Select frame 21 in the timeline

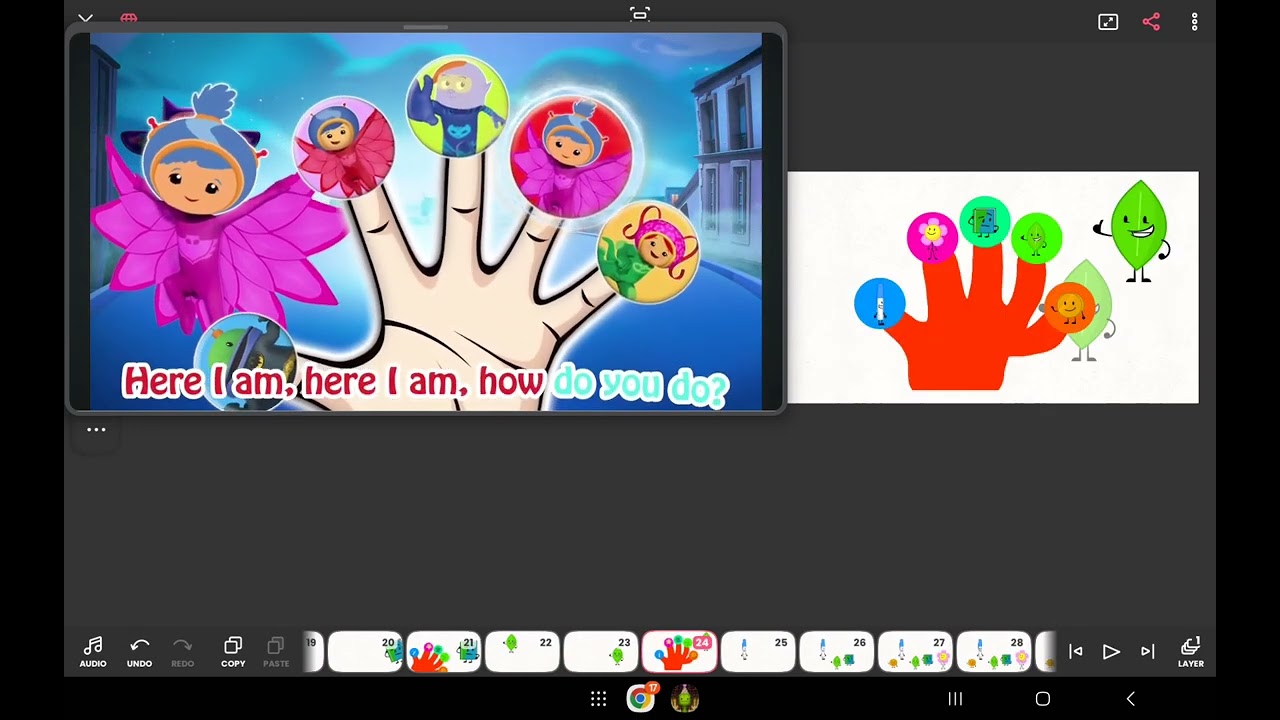[444, 652]
